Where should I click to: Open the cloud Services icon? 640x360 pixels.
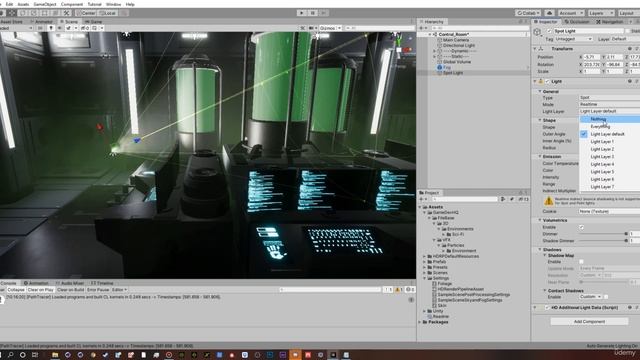549,13
